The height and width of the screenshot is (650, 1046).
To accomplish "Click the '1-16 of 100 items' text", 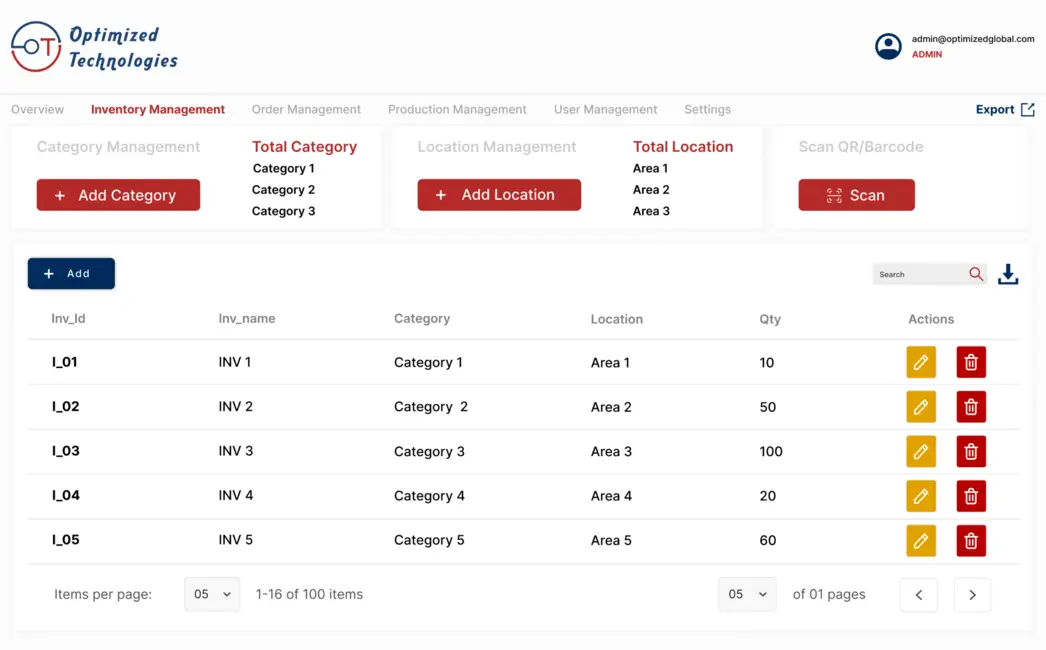I will [x=310, y=594].
